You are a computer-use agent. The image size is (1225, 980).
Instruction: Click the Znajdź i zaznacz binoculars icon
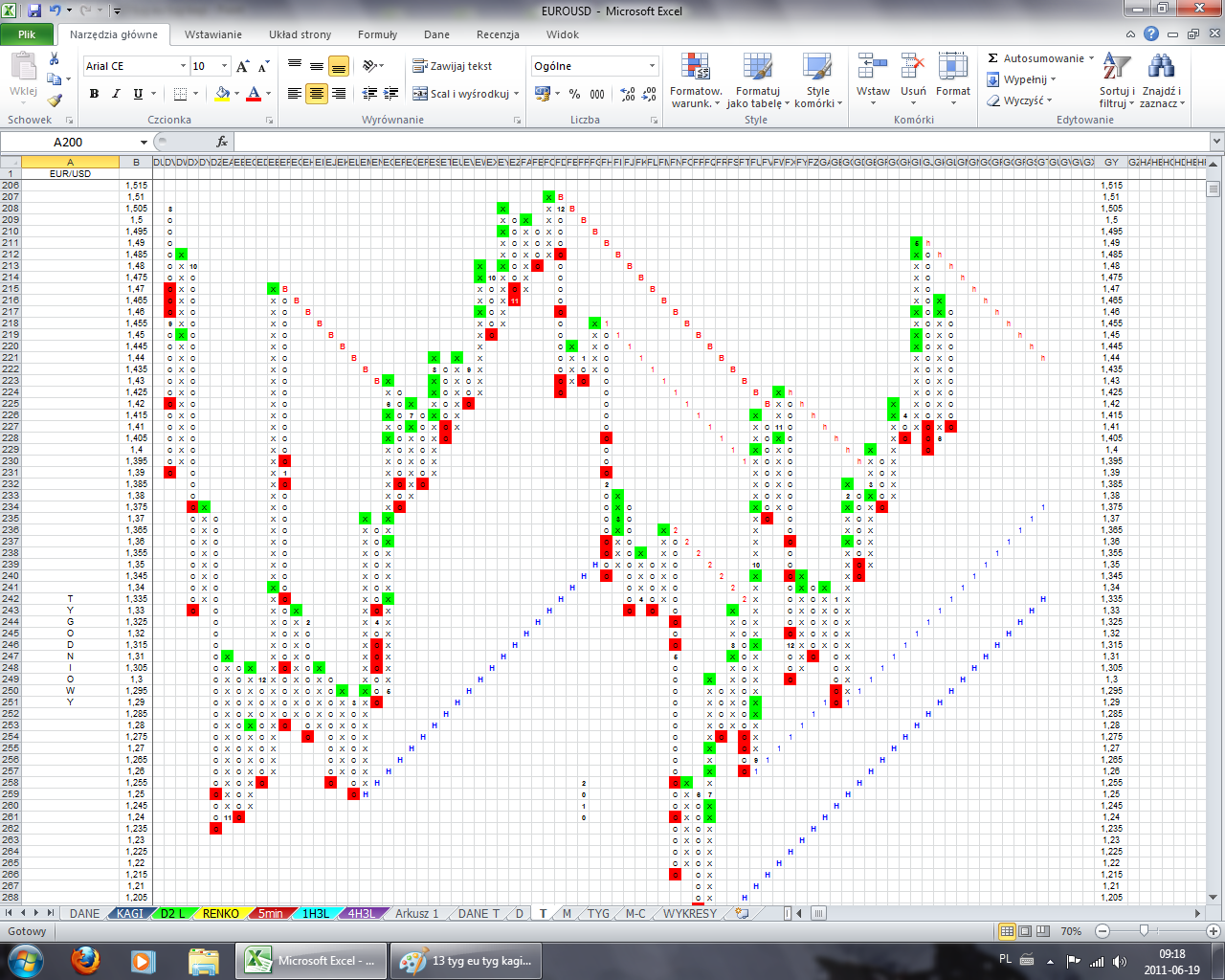pos(1161,80)
